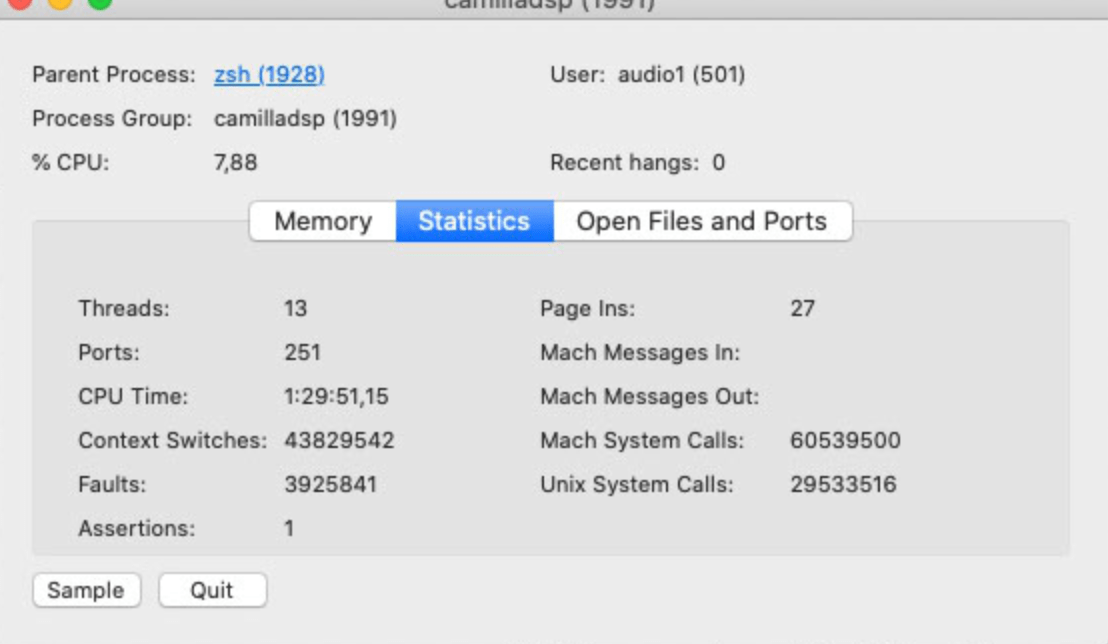Image resolution: width=1108 pixels, height=644 pixels.
Task: Click the Recent hangs value 0
Action: point(719,163)
